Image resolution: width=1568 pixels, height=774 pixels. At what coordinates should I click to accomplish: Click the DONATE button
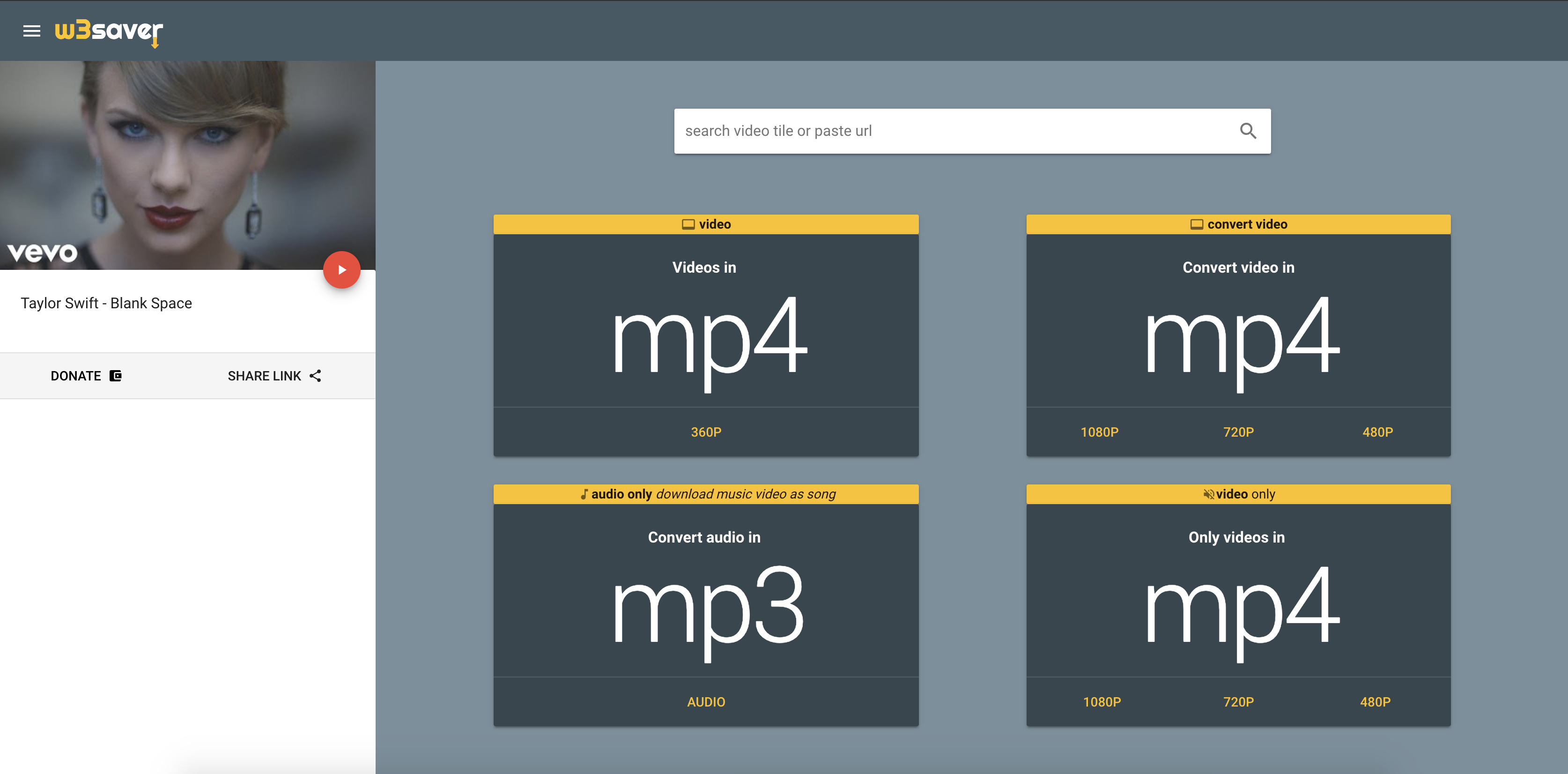(x=87, y=376)
